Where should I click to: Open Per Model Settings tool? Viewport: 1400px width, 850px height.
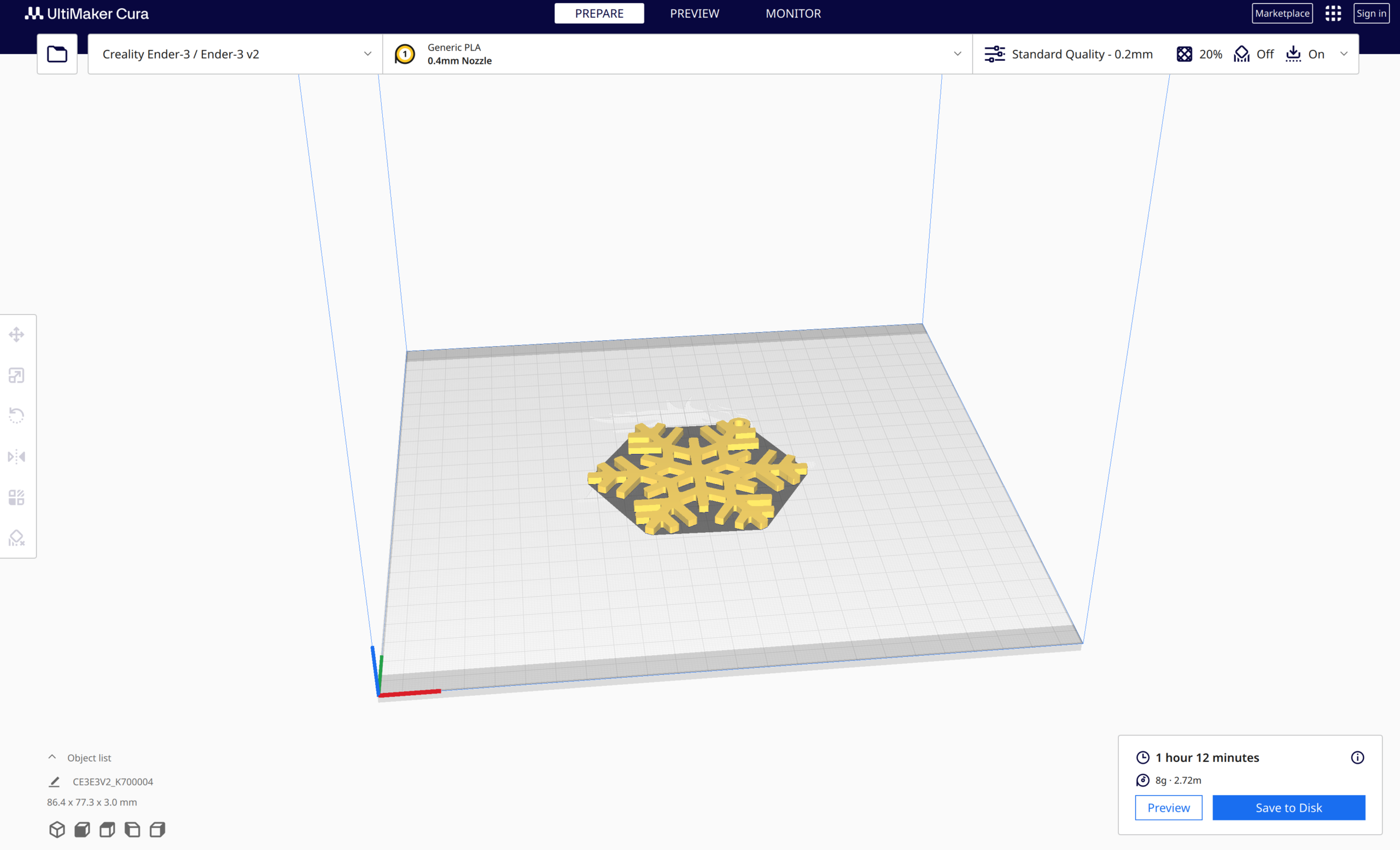(16, 497)
